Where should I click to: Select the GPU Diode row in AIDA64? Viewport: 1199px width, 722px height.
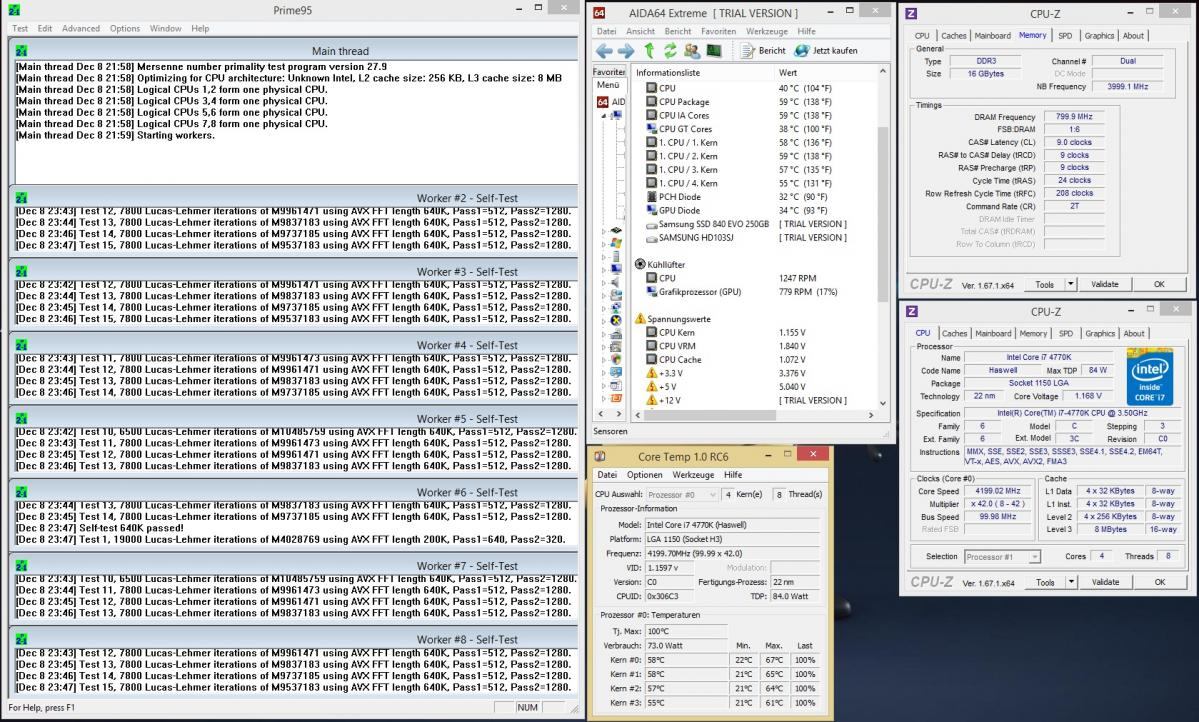point(754,210)
